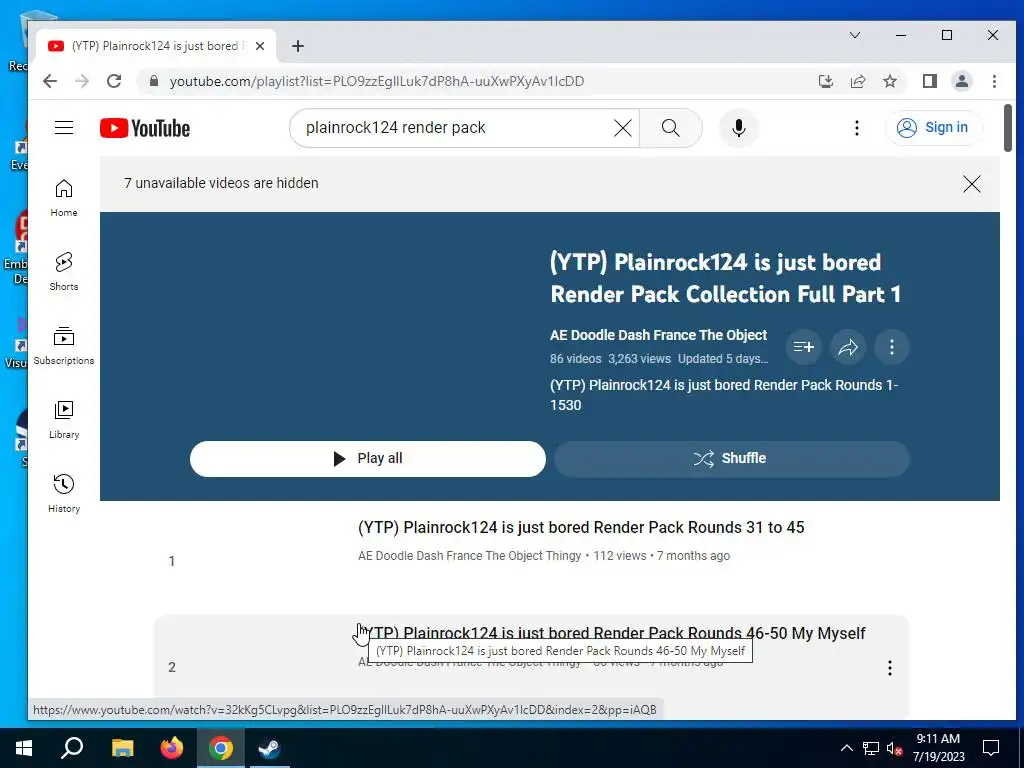Image resolution: width=1024 pixels, height=768 pixels.
Task: Click muted volume tray icon
Action: pyautogui.click(x=894, y=748)
